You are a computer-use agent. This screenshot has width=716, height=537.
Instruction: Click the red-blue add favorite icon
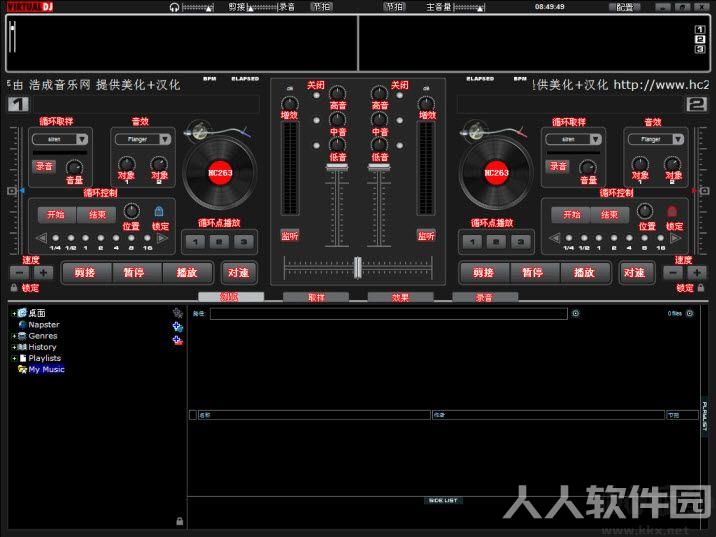pos(178,340)
